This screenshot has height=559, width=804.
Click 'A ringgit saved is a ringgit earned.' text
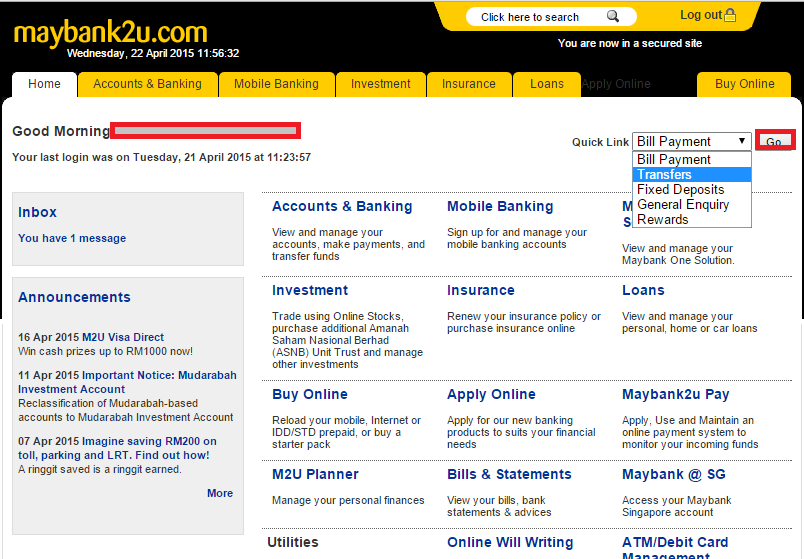pos(100,469)
